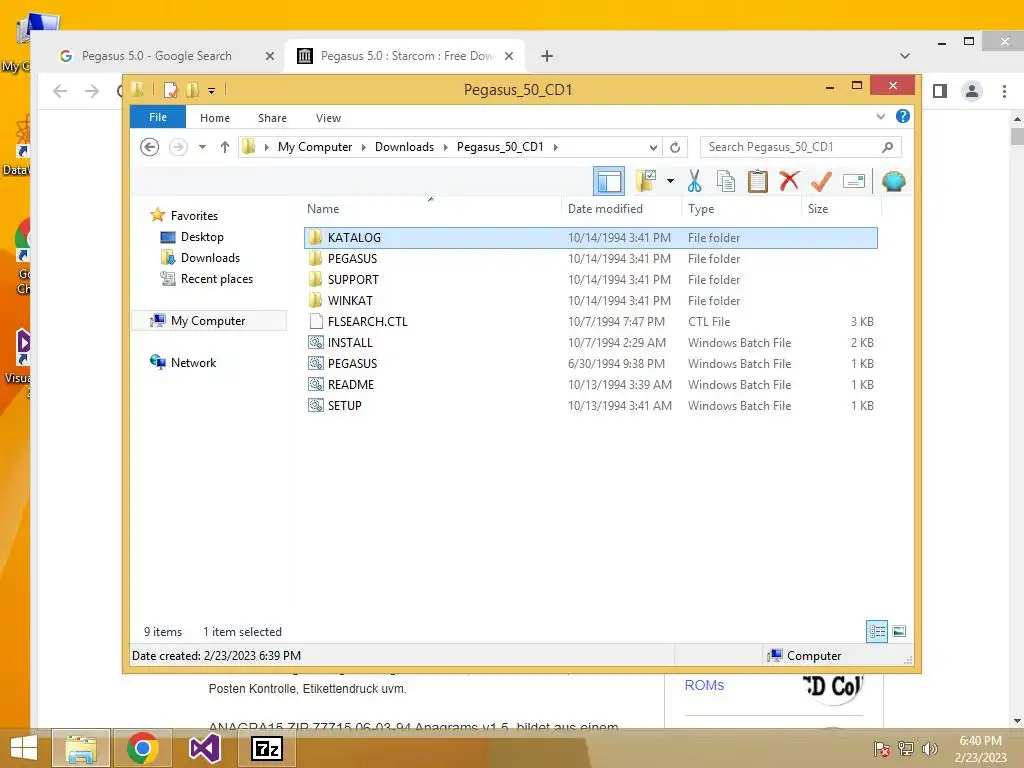Switch to large icons view button
The image size is (1024, 768).
[x=899, y=632]
